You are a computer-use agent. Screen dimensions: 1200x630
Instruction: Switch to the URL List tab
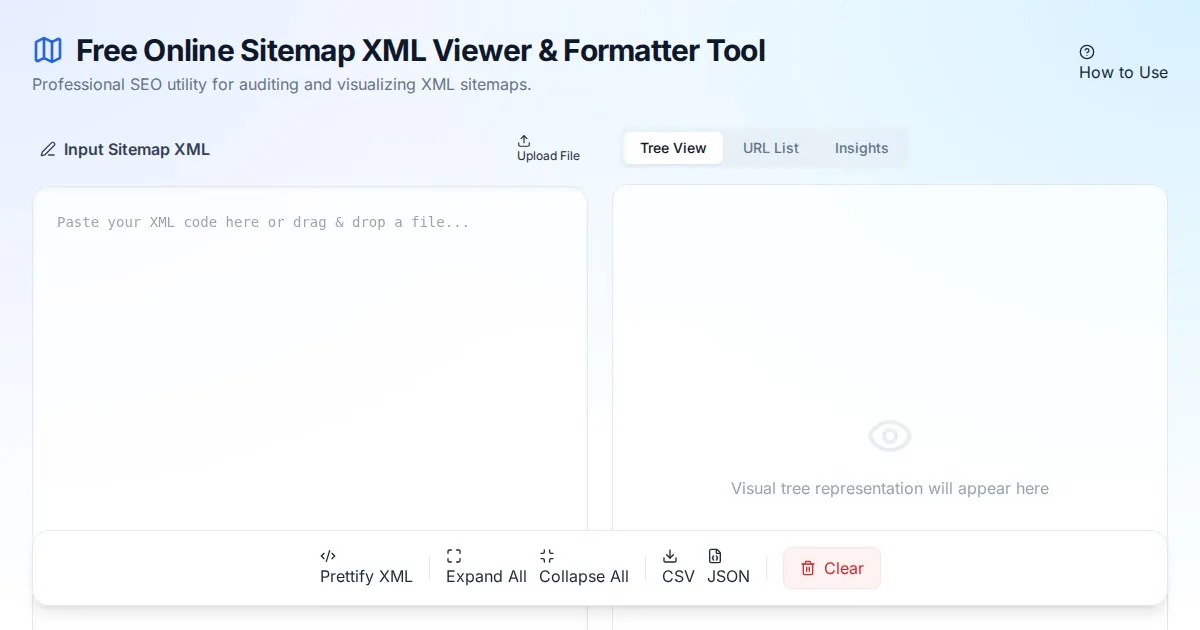(771, 148)
